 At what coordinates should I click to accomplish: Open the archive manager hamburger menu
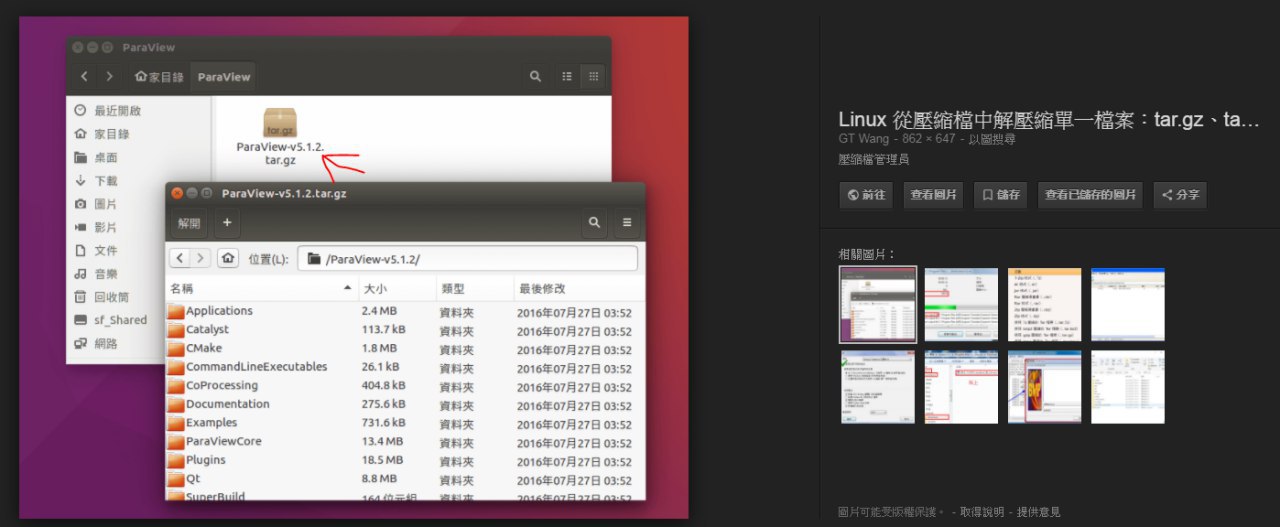pos(627,222)
